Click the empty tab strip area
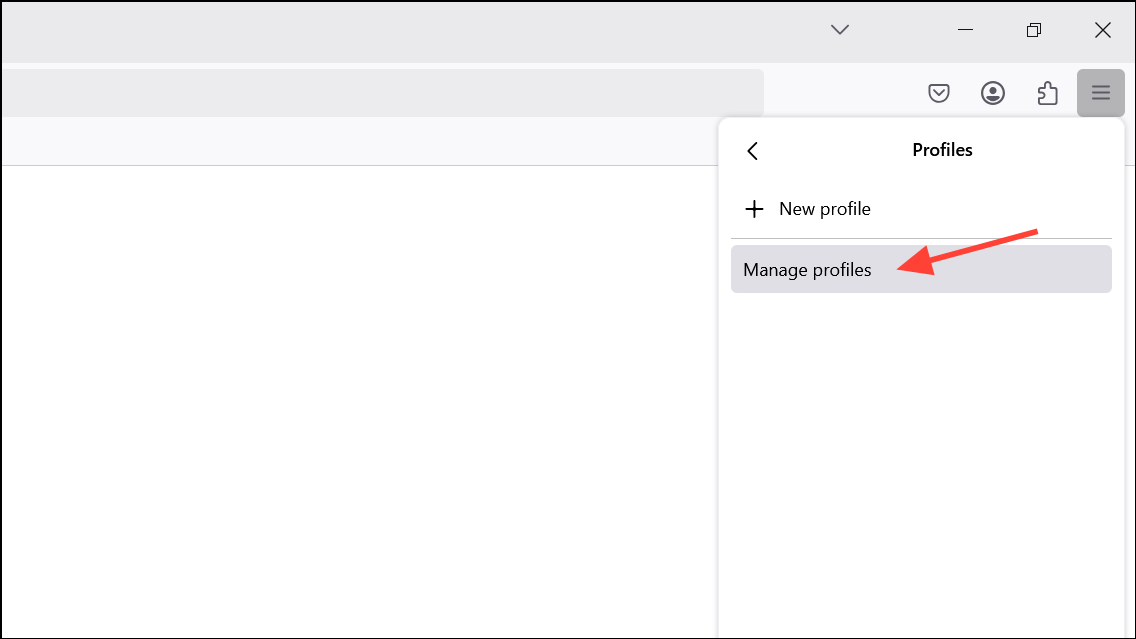 400,30
